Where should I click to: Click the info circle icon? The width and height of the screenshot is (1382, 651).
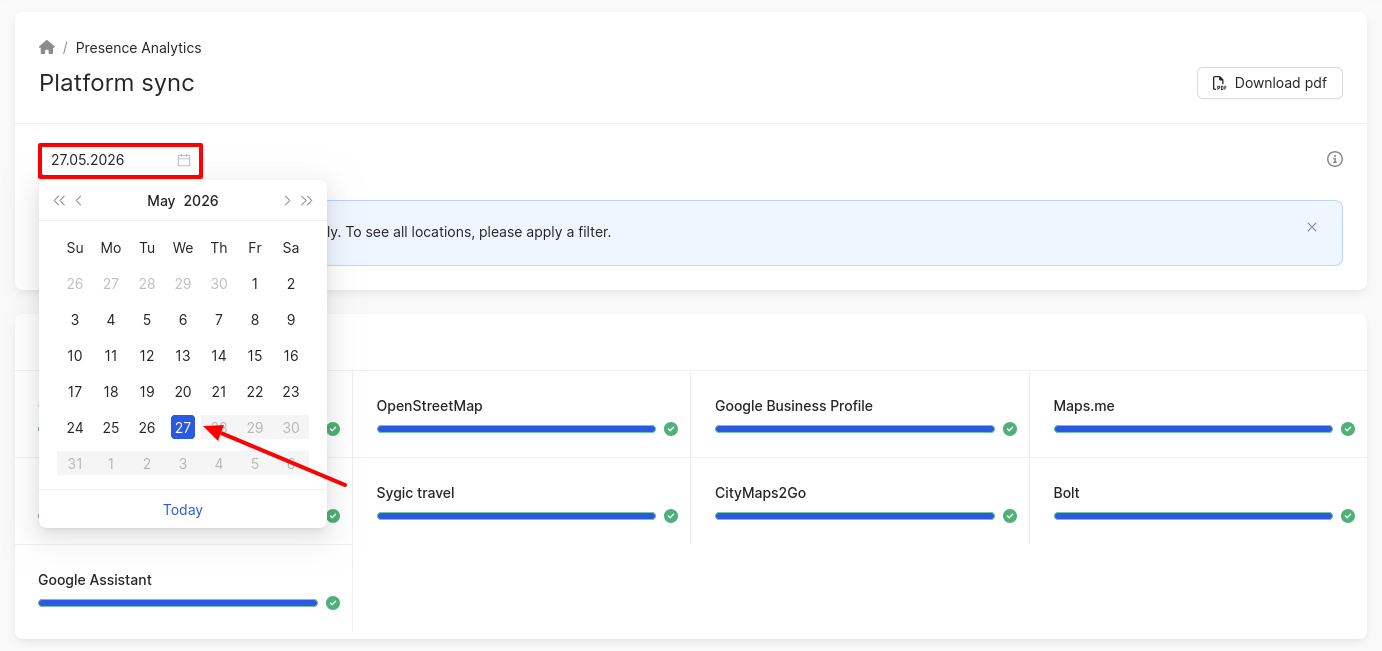(x=1334, y=159)
